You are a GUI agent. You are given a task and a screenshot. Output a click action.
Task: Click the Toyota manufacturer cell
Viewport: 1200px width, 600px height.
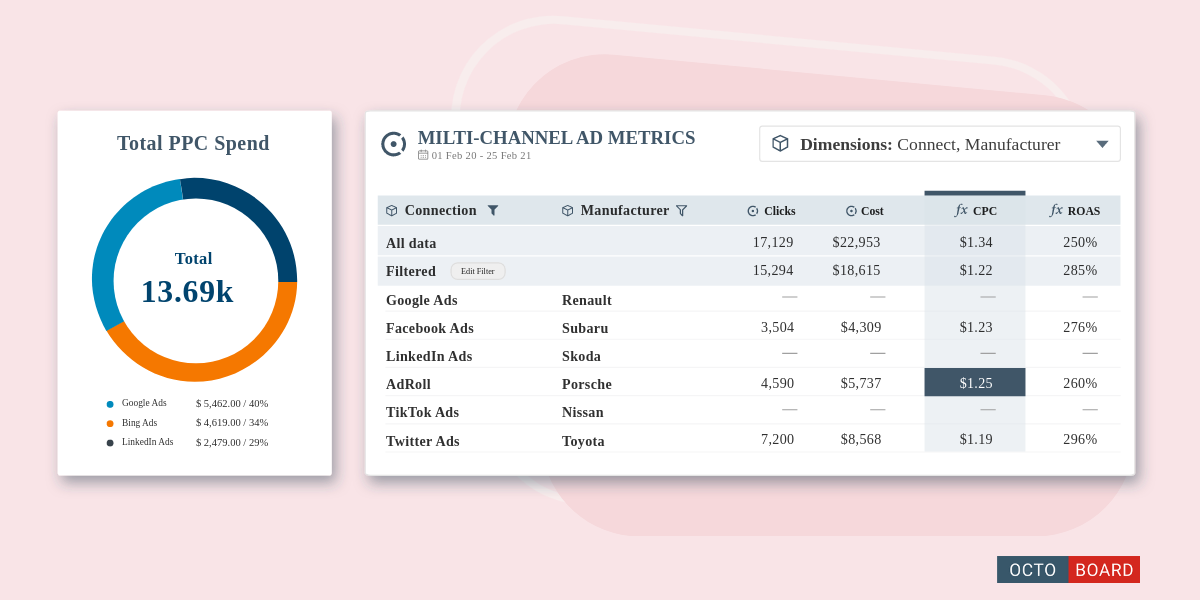[583, 441]
